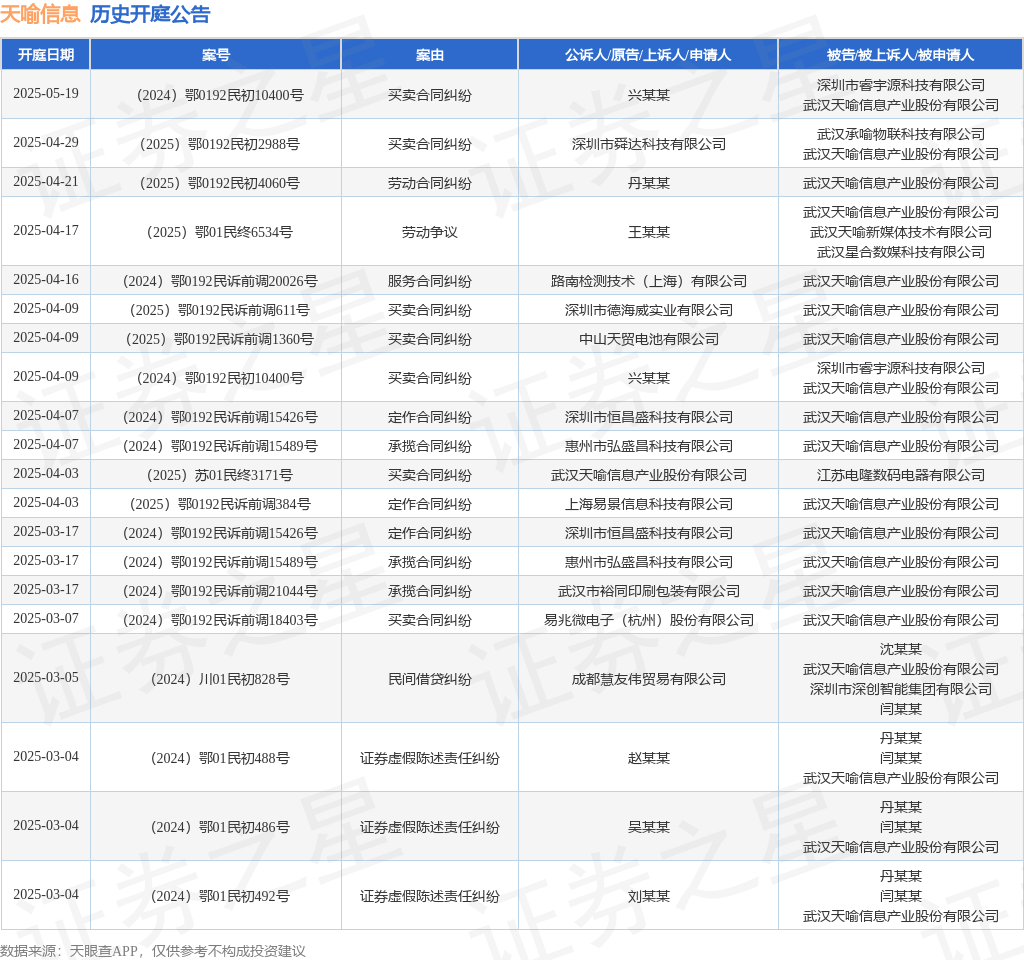1024x960 pixels.
Task: Click plaintiff 上海易景信息科技有限公司
Action: pos(648,504)
